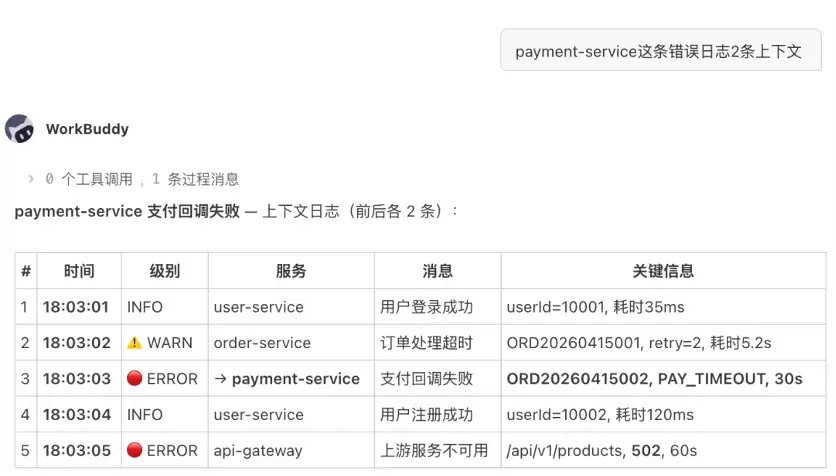Expand the tool calls and process messages chevron

pos(31,179)
